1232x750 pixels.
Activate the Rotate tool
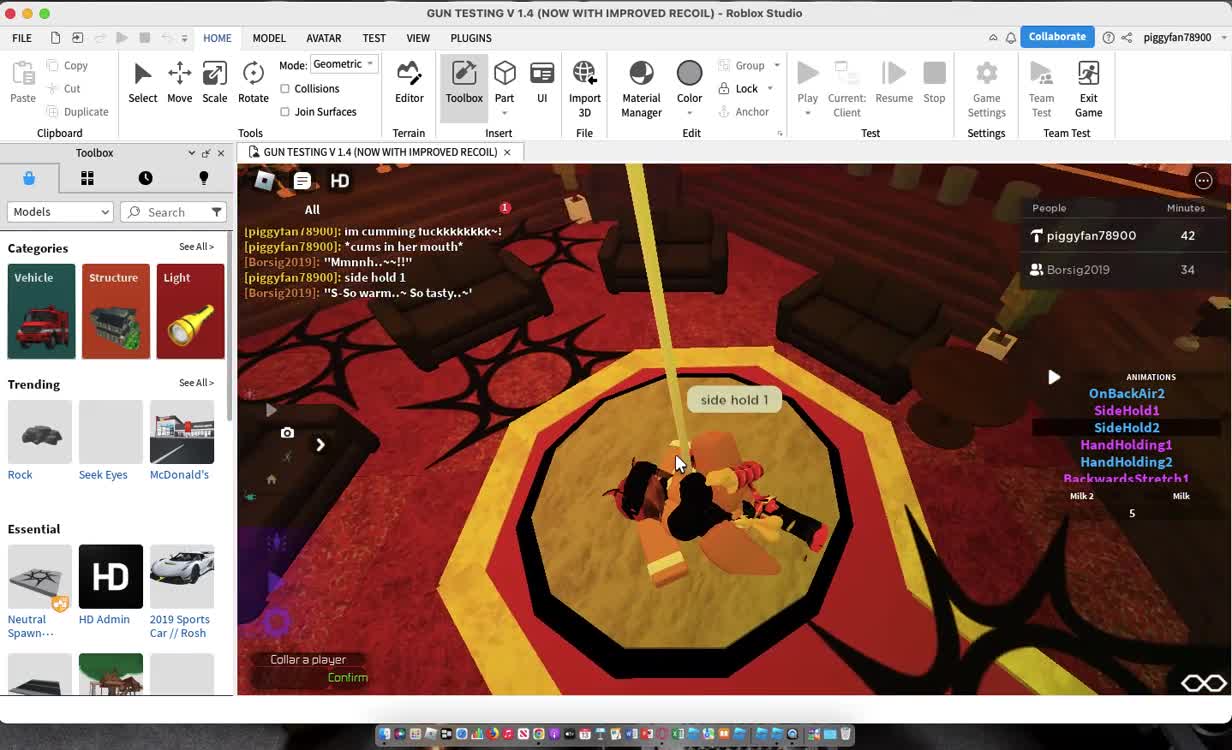tap(253, 82)
